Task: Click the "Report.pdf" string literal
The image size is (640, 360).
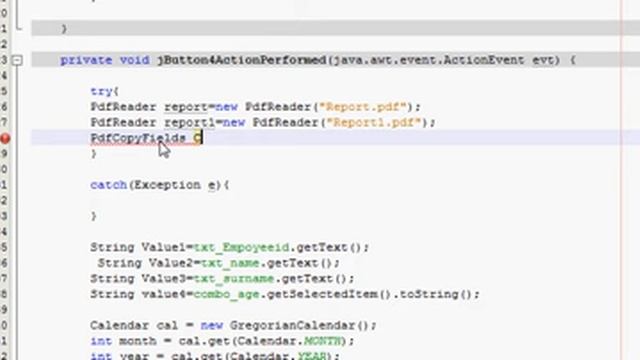Action: pyautogui.click(x=363, y=107)
